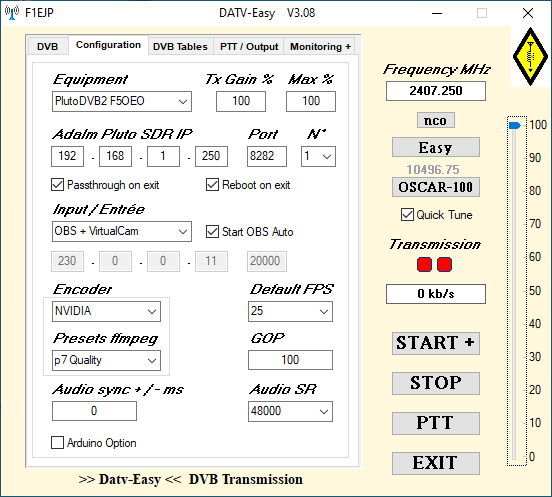552x497 pixels.
Task: Click the Easy button
Action: [x=436, y=147]
